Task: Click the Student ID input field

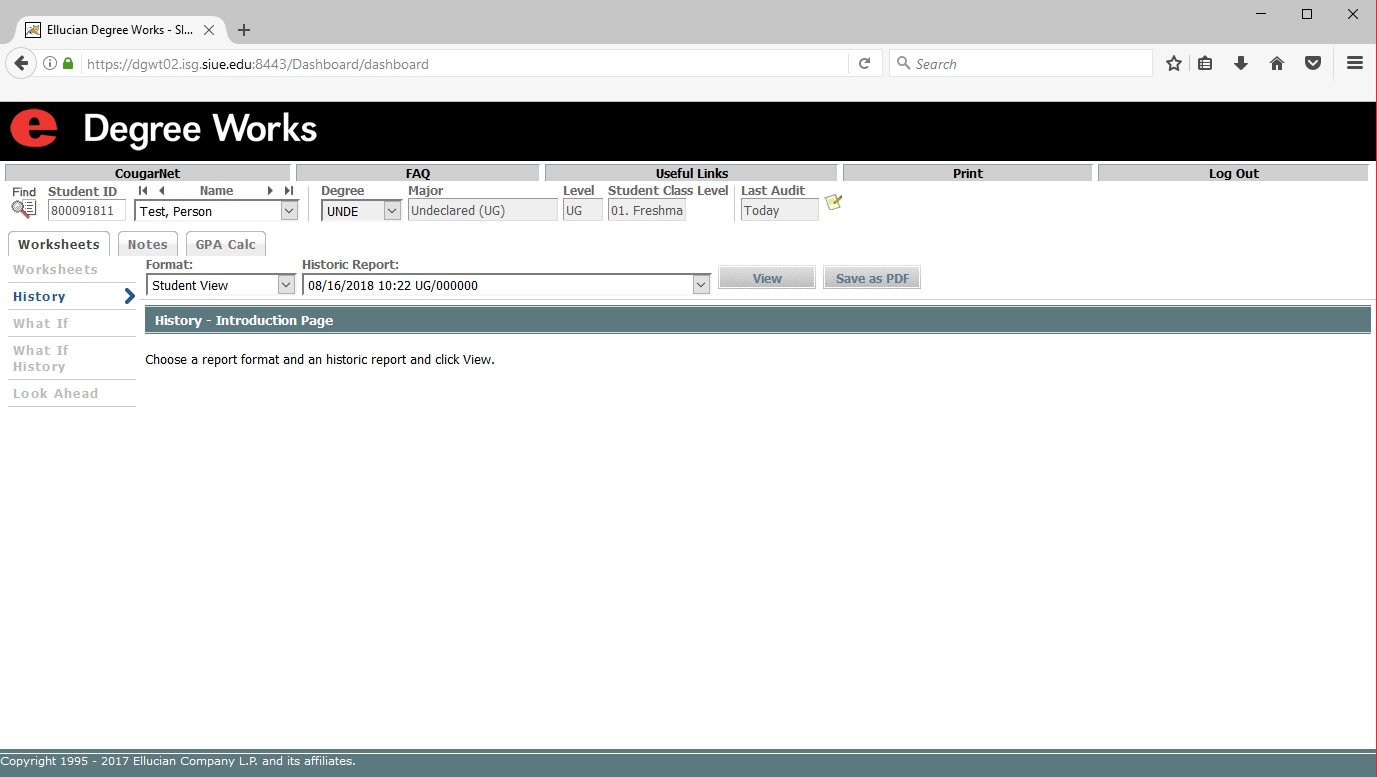Action: tap(87, 211)
